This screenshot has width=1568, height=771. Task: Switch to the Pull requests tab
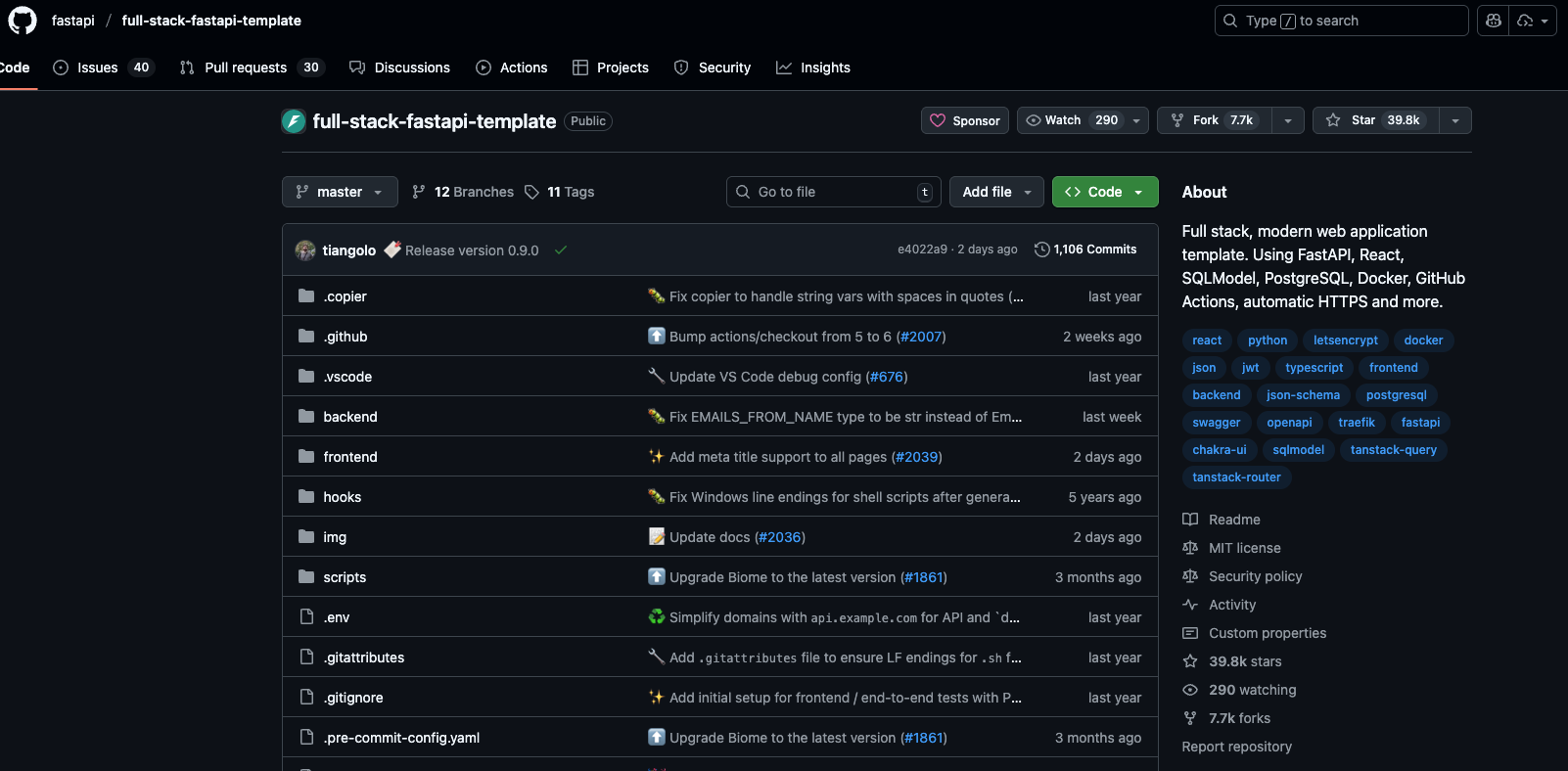pos(245,68)
